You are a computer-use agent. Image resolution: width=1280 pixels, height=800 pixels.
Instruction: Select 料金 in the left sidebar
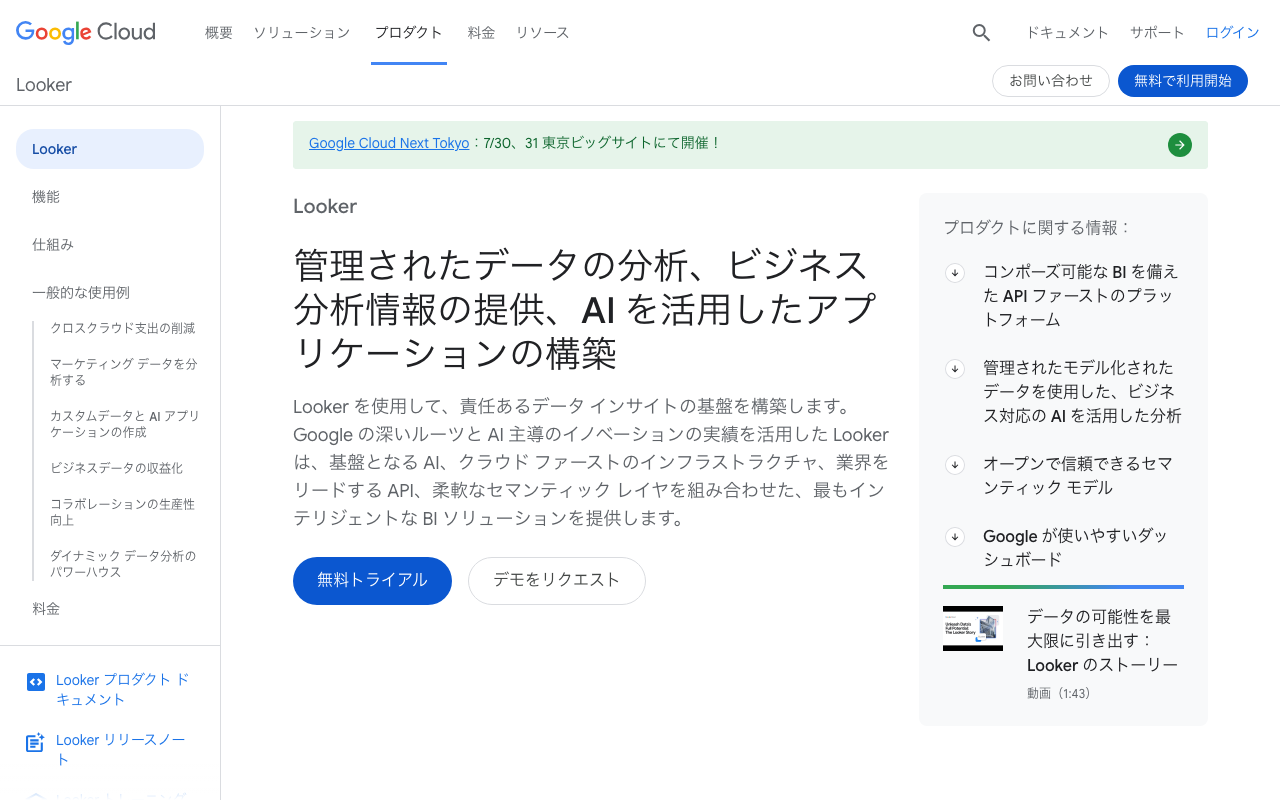click(46, 608)
